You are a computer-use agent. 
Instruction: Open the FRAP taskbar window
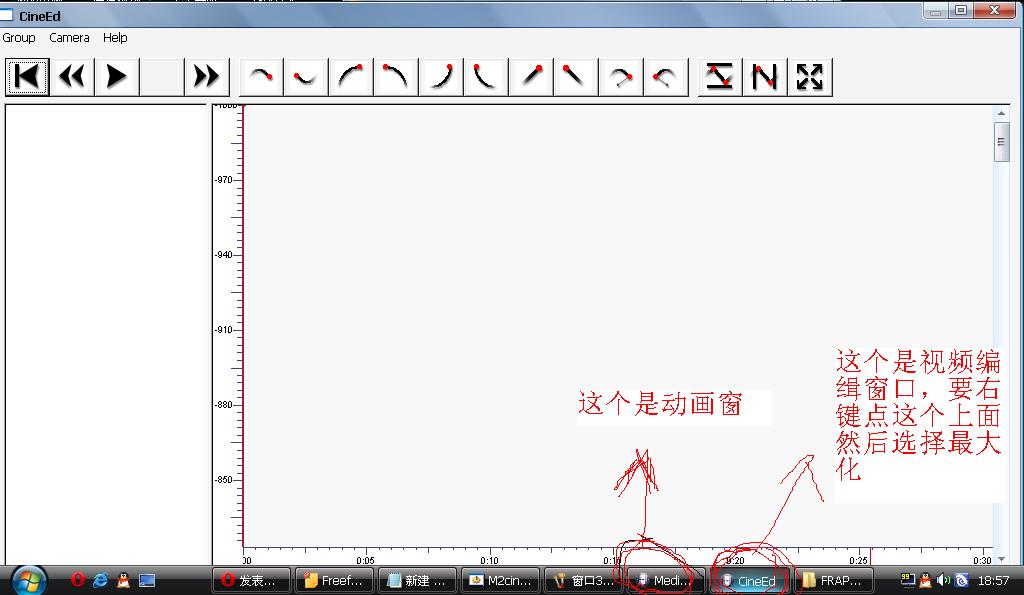pos(835,580)
